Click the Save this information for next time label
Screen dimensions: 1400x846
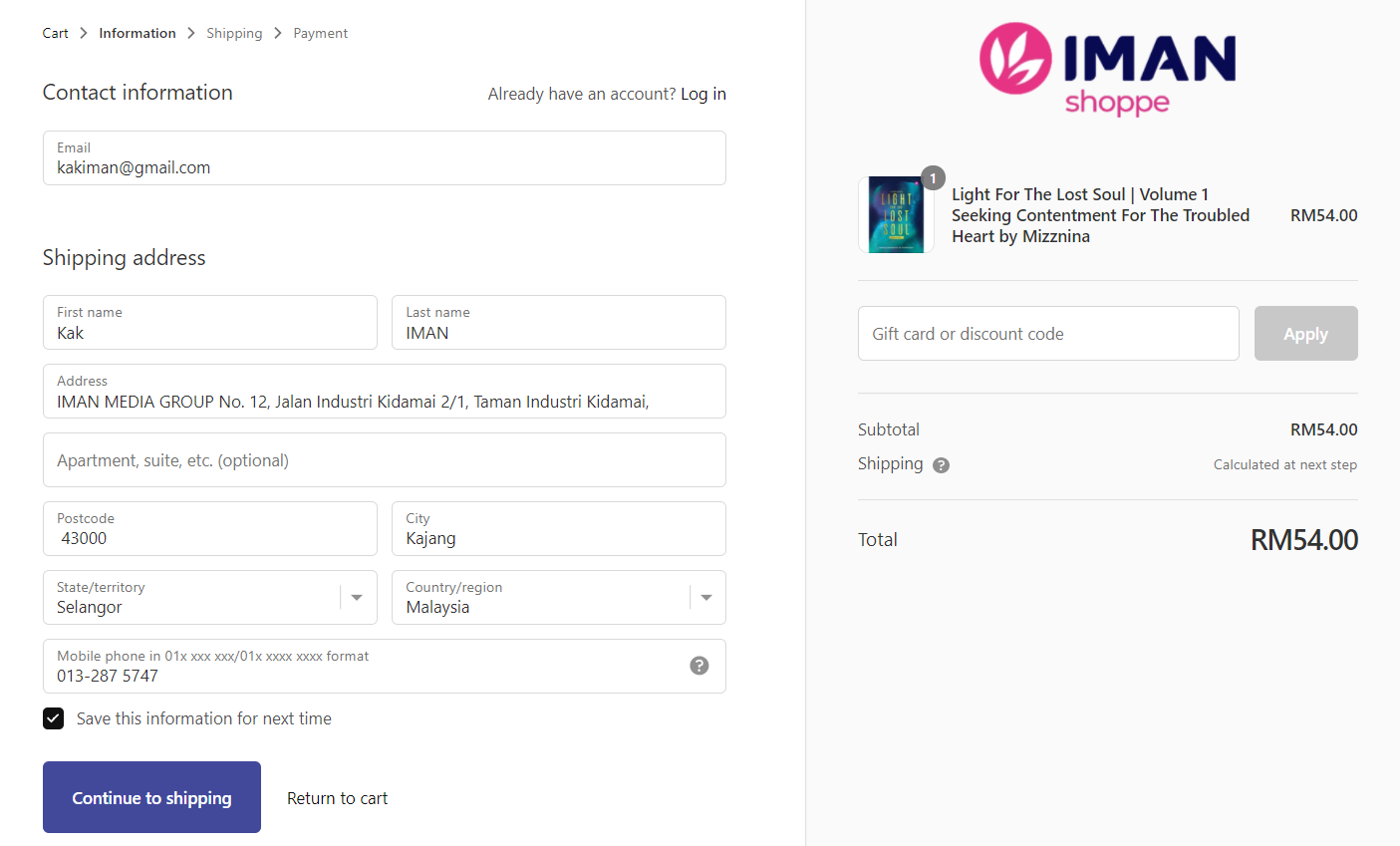coord(204,718)
